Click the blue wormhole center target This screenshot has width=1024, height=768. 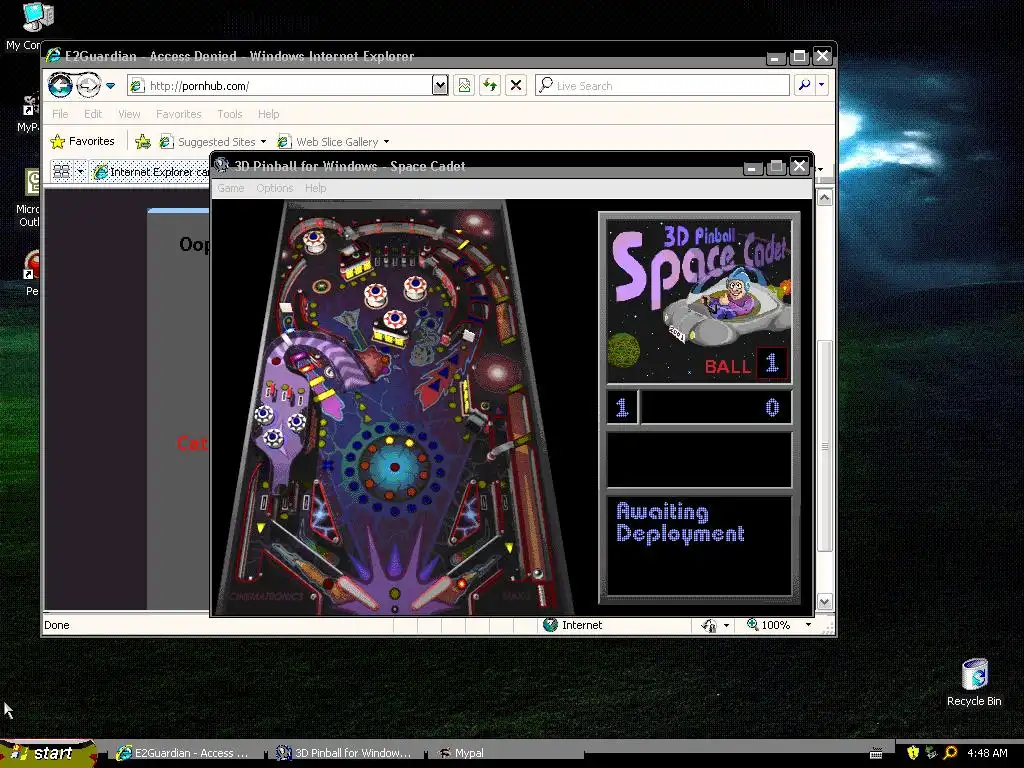(394, 468)
